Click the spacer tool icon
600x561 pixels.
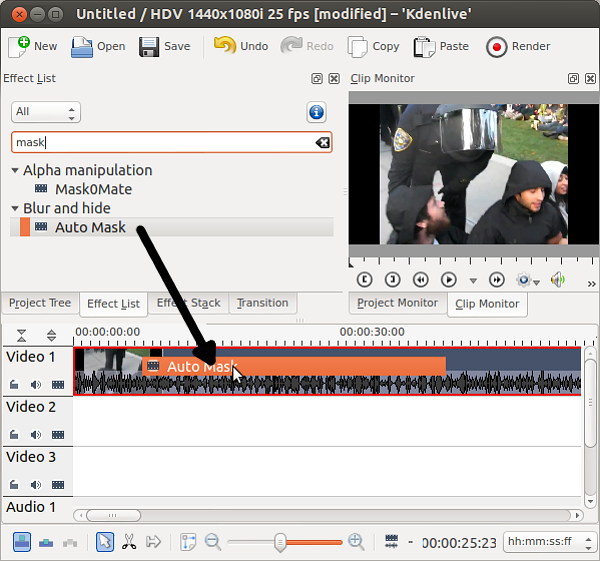tap(153, 541)
